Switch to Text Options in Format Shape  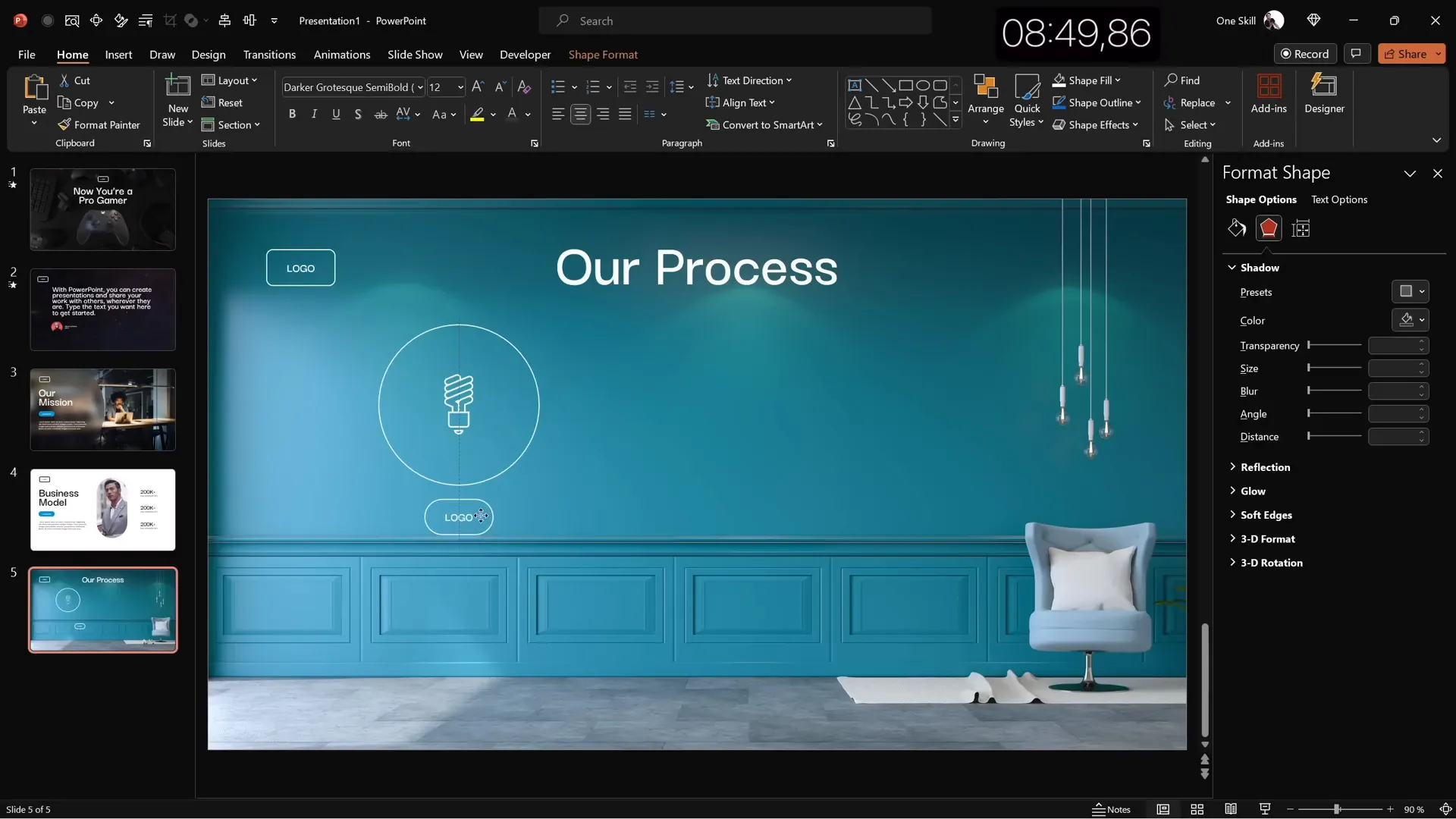pos(1338,199)
